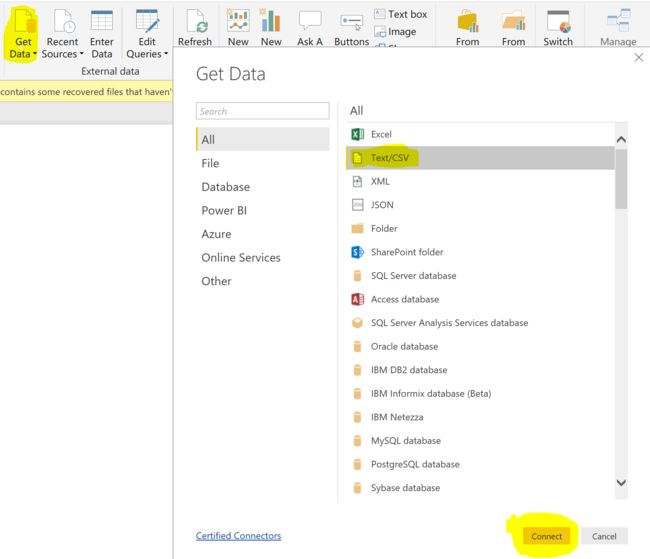
Task: Select the PostgreSQL database source
Action: point(480,464)
